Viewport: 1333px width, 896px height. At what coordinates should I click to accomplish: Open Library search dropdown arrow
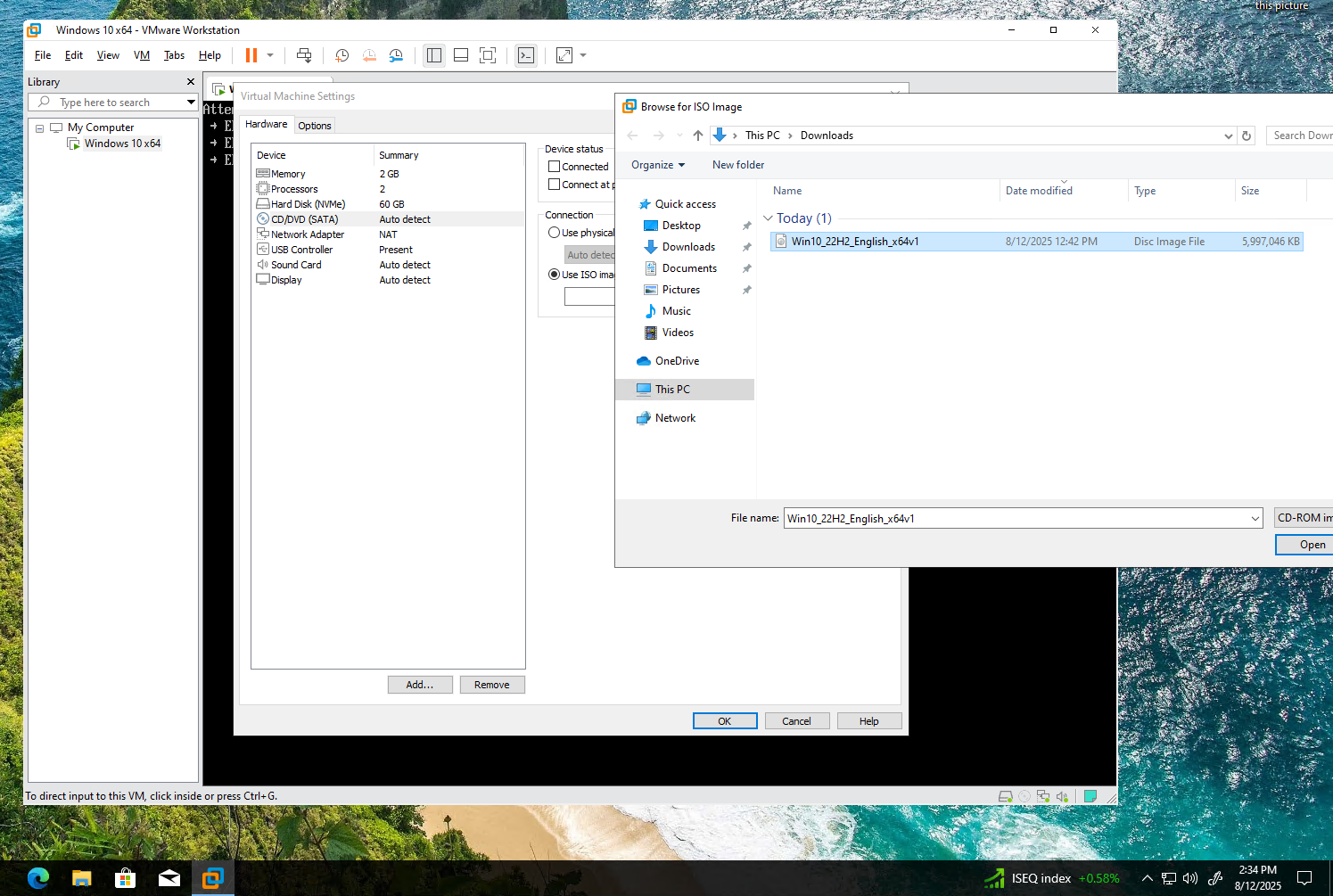coord(191,103)
